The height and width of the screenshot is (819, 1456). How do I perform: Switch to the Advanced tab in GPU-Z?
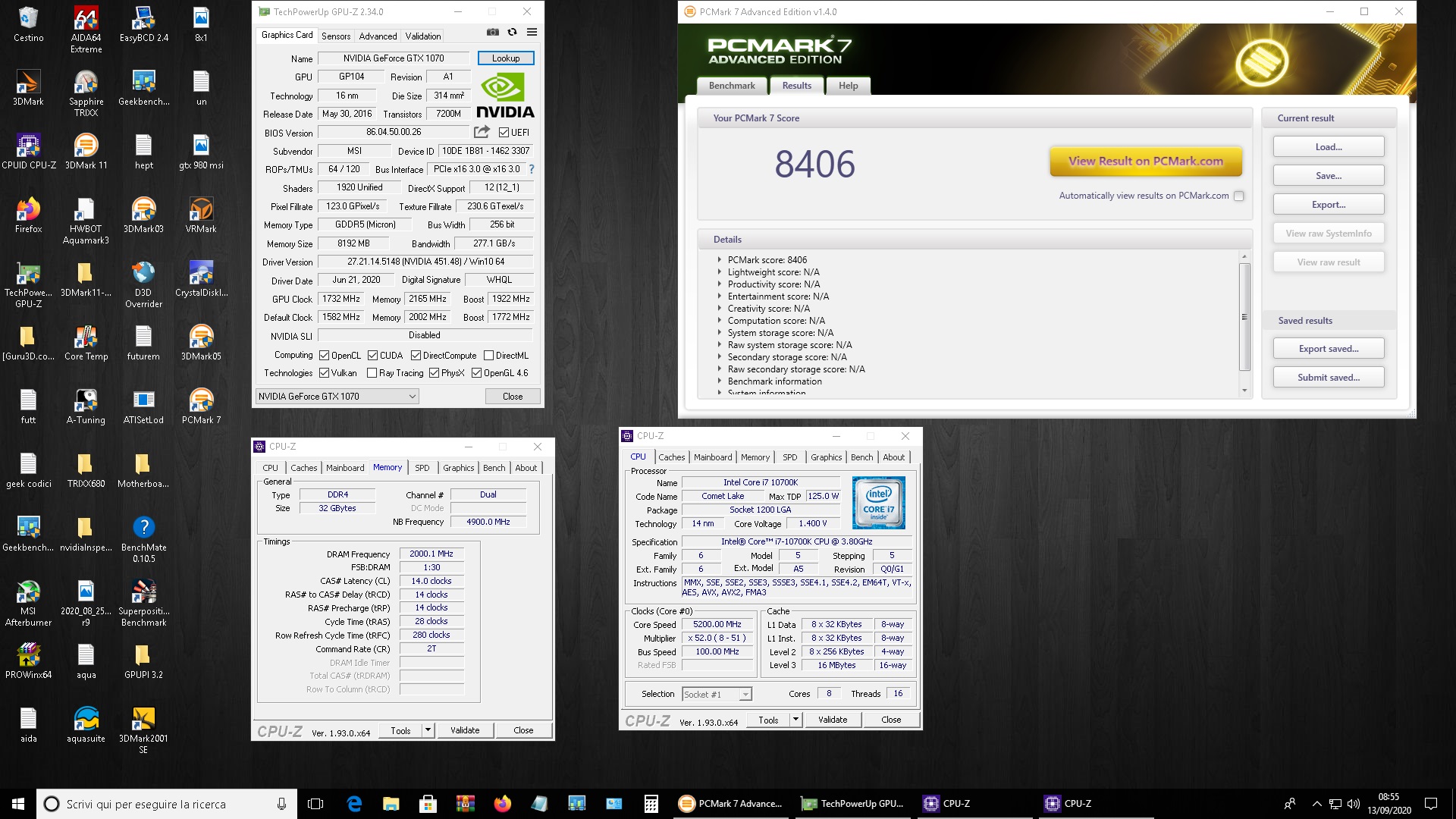[x=378, y=36]
